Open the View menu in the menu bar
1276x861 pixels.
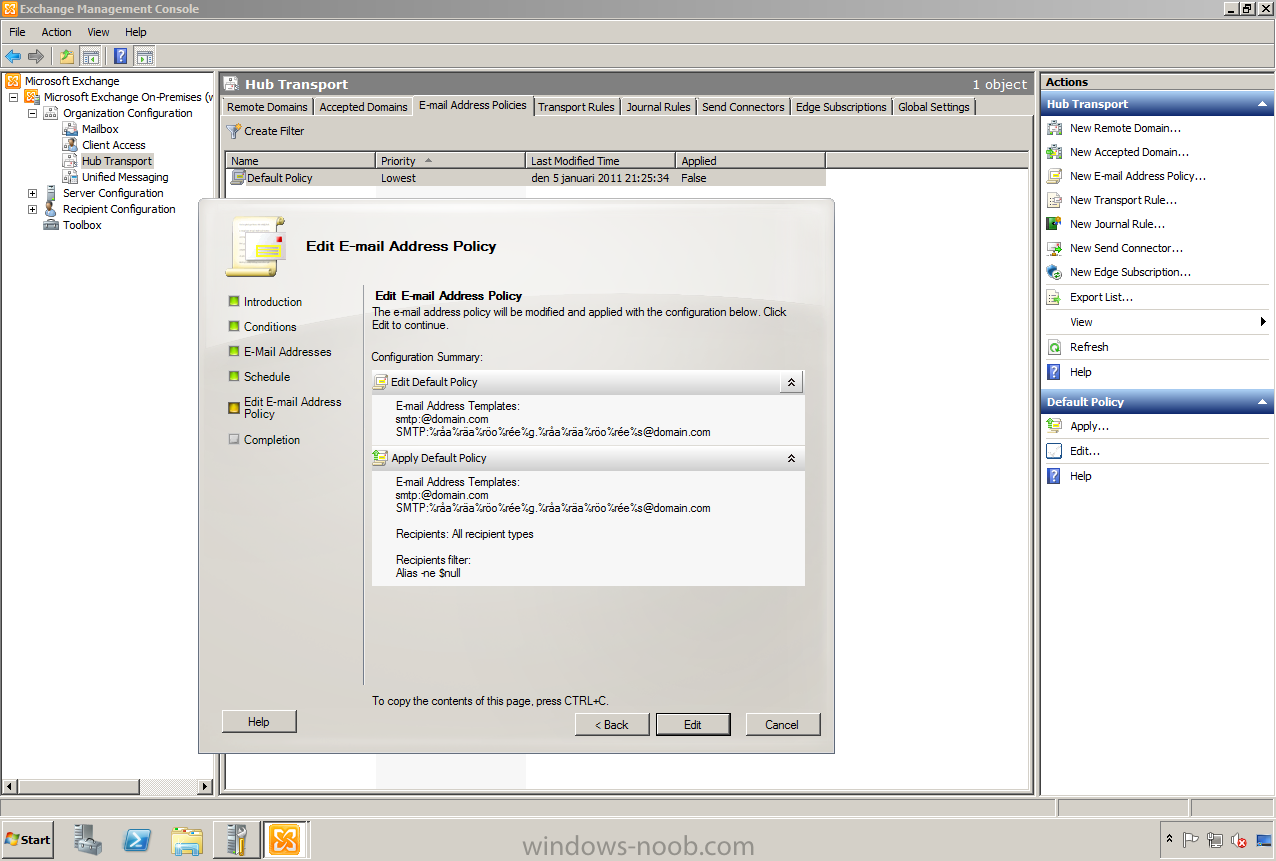[x=98, y=32]
